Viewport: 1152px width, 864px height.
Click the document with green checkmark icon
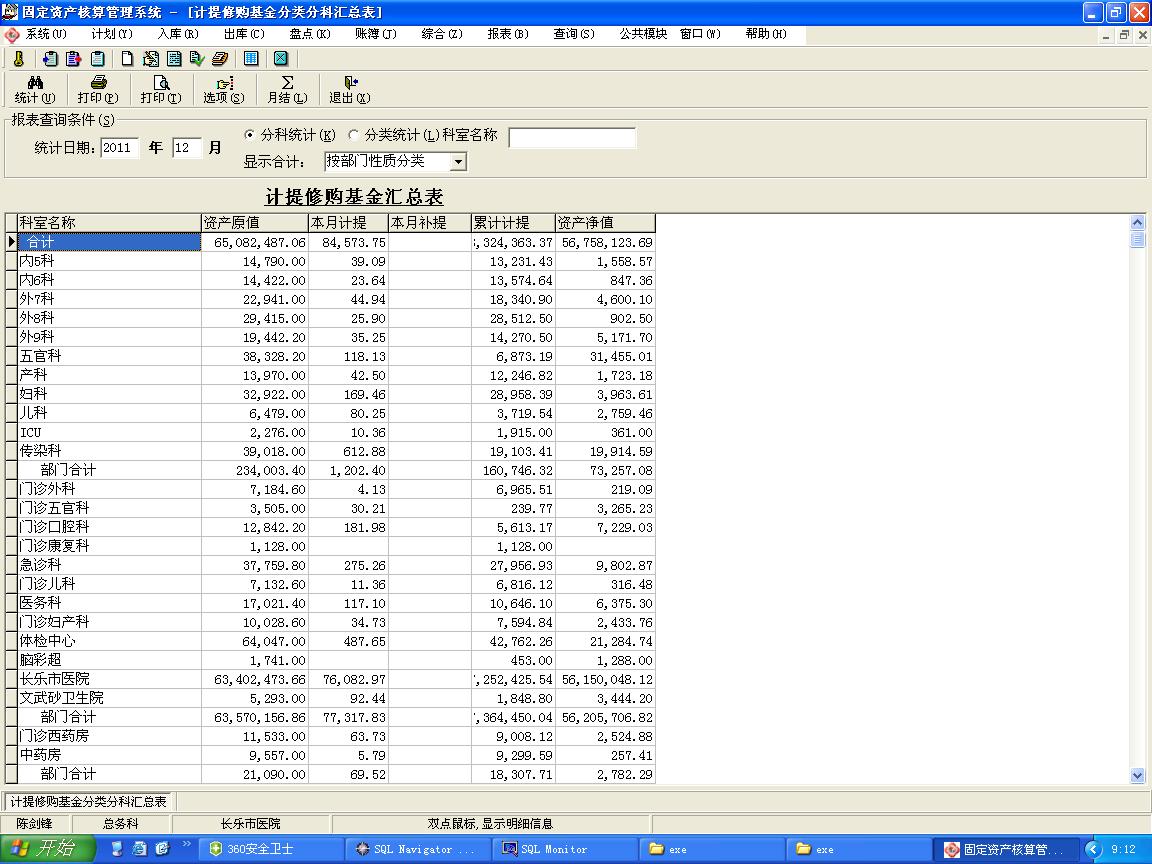tap(197, 59)
